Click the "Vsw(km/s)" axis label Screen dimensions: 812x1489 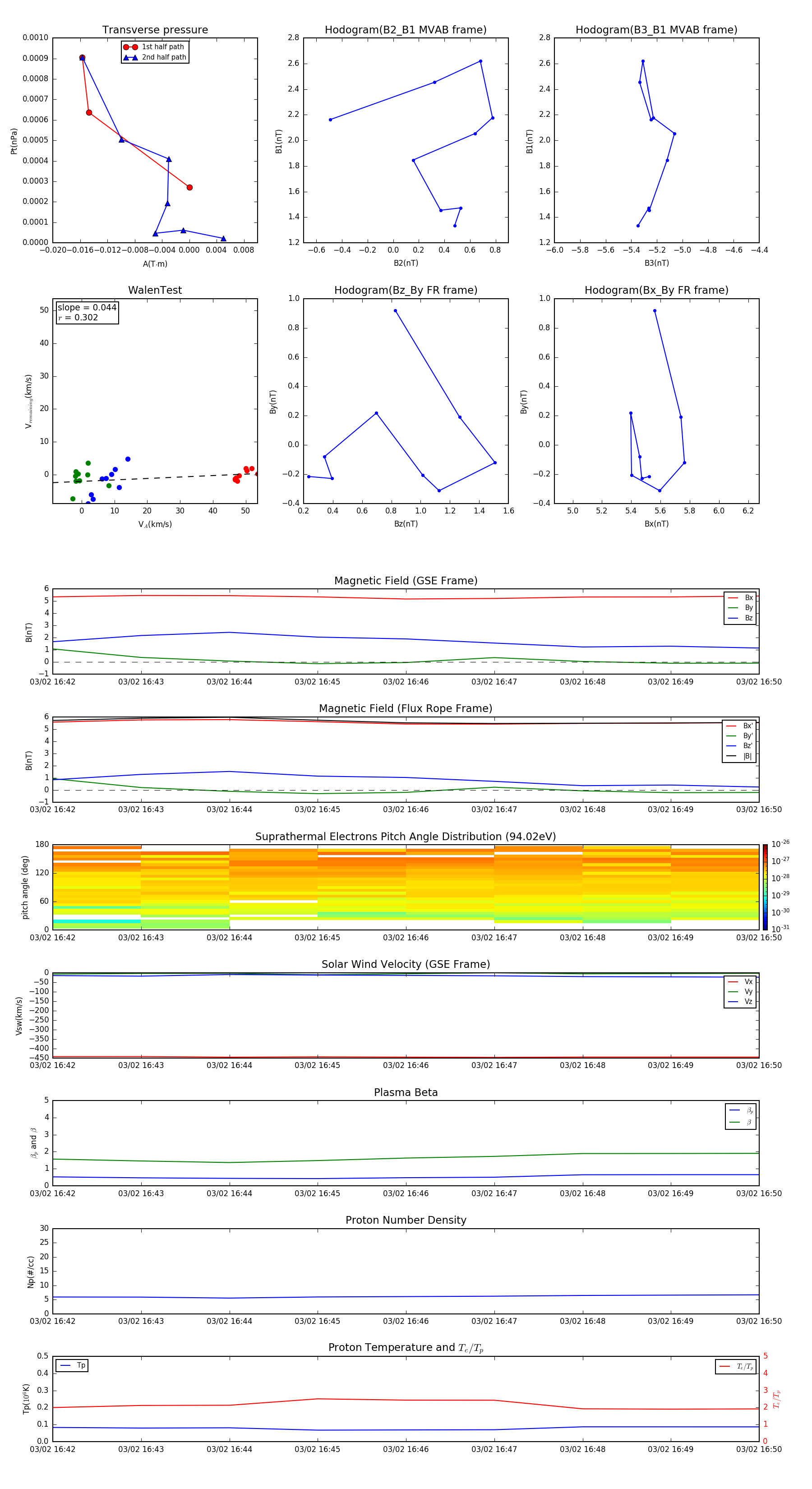pos(19,1016)
